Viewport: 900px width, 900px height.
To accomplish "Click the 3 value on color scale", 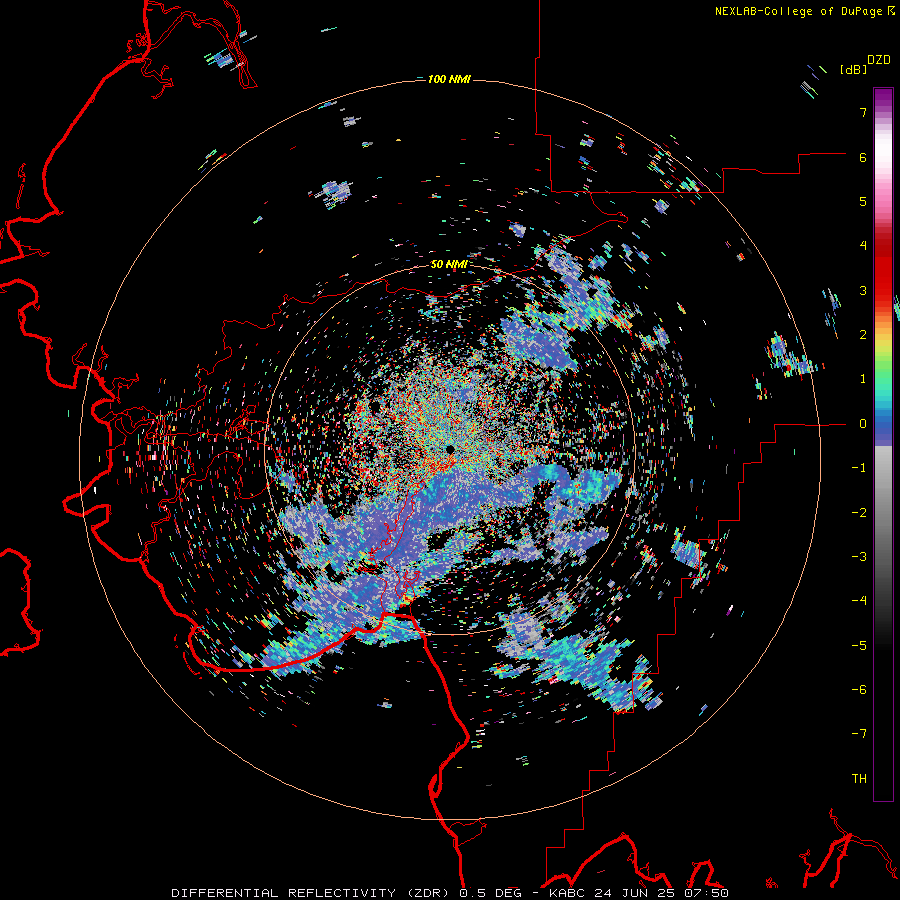I will pos(863,290).
